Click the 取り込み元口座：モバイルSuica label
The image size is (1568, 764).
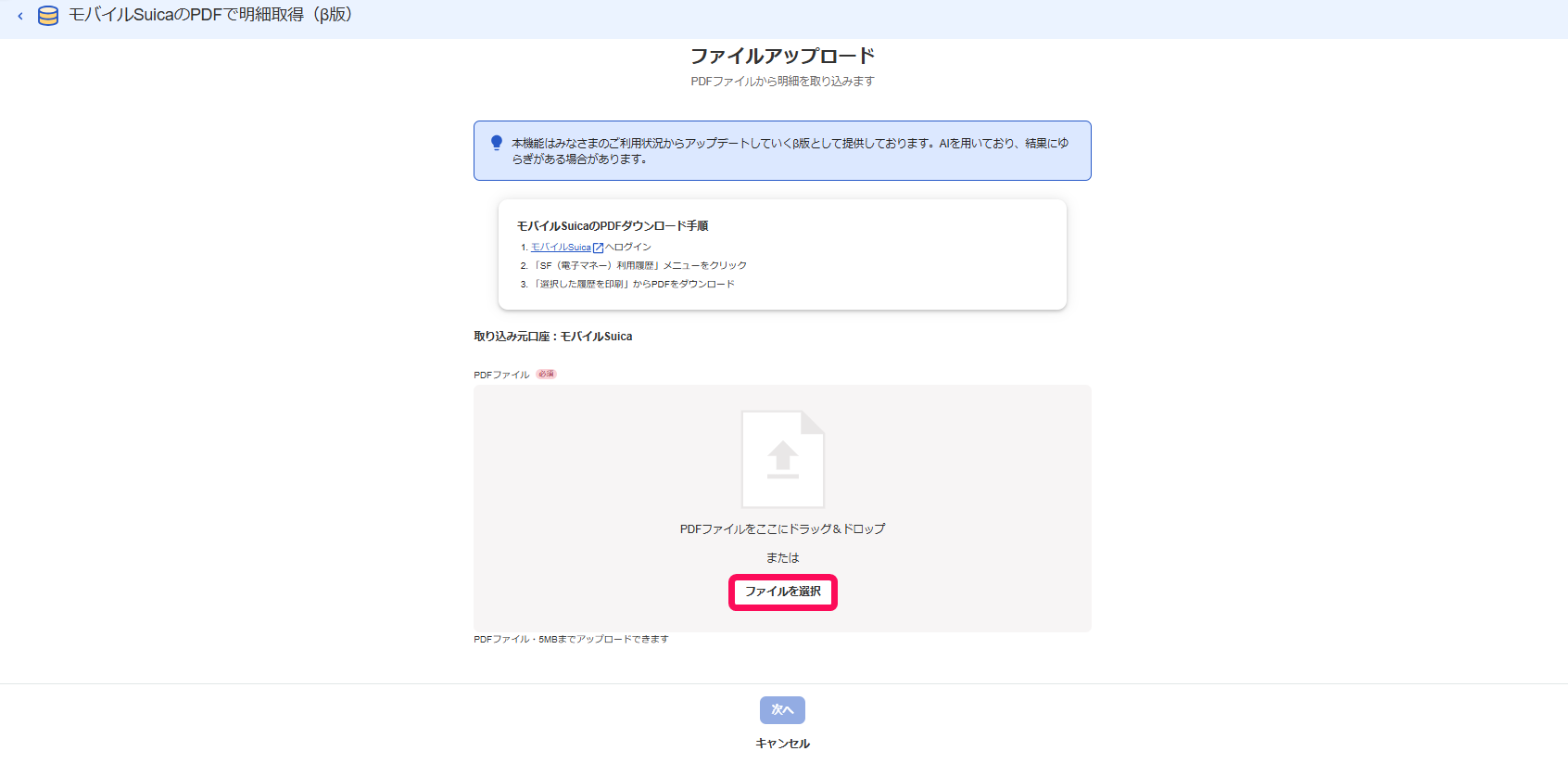[553, 337]
